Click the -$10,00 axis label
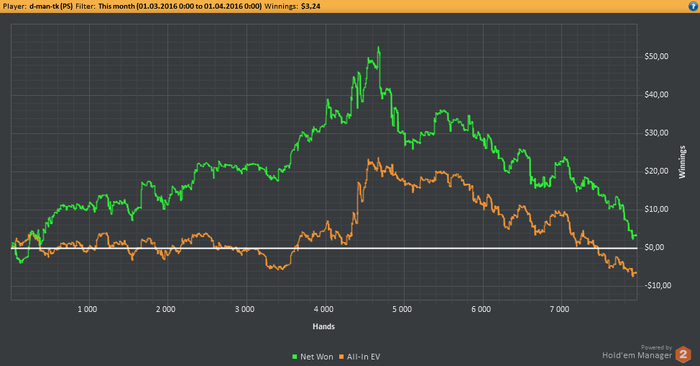Image resolution: width=700 pixels, height=366 pixels. [658, 286]
